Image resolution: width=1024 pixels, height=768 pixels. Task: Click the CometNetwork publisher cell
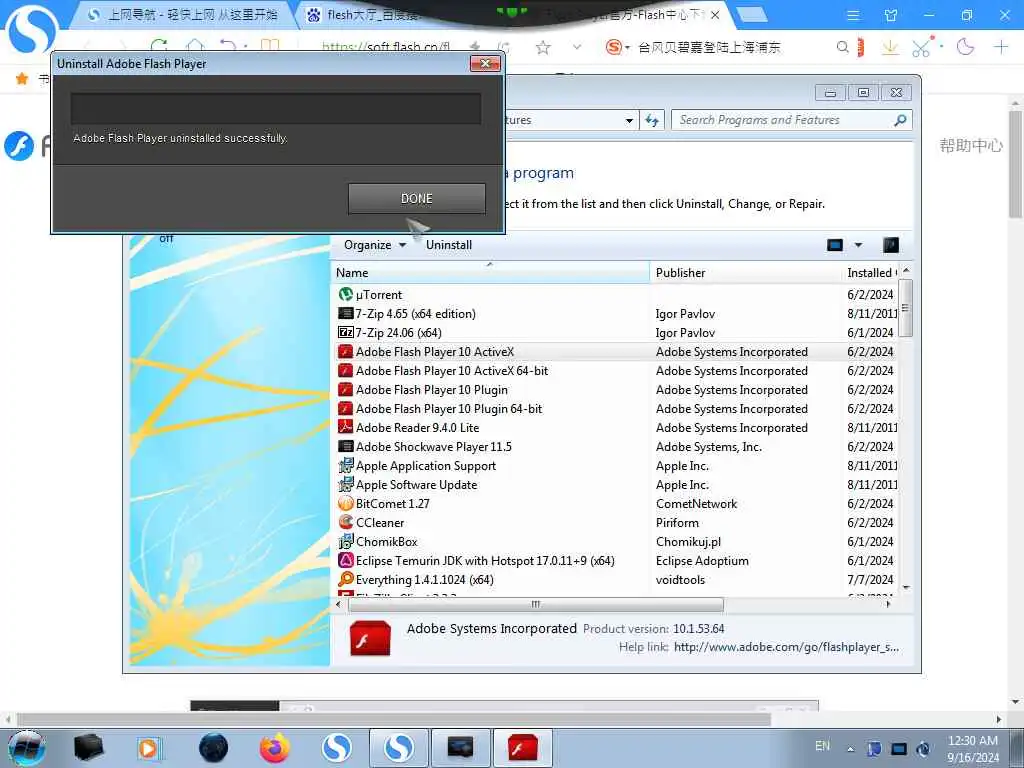(x=696, y=504)
